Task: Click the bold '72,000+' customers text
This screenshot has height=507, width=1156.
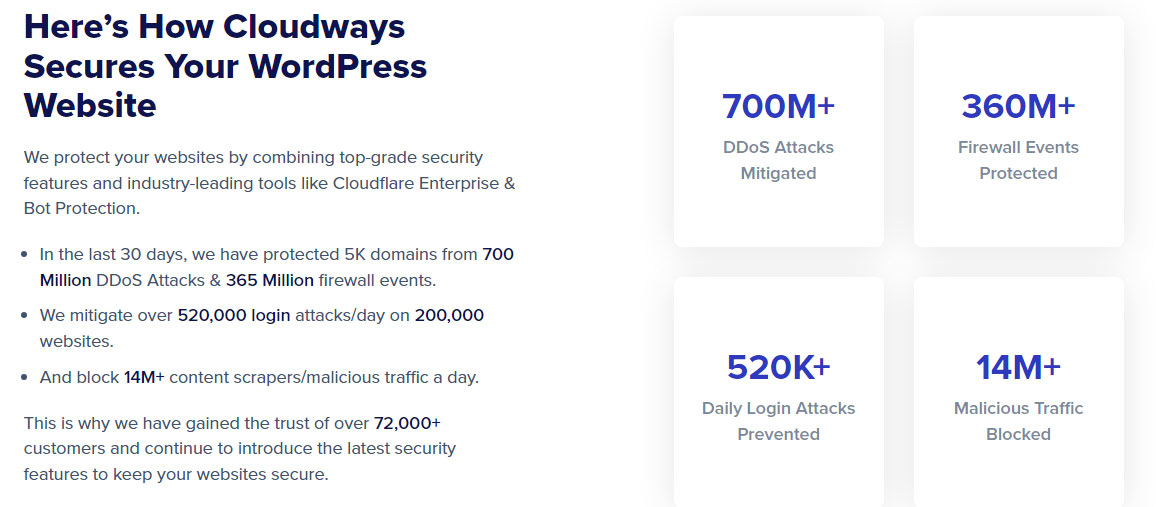Action: 407,423
